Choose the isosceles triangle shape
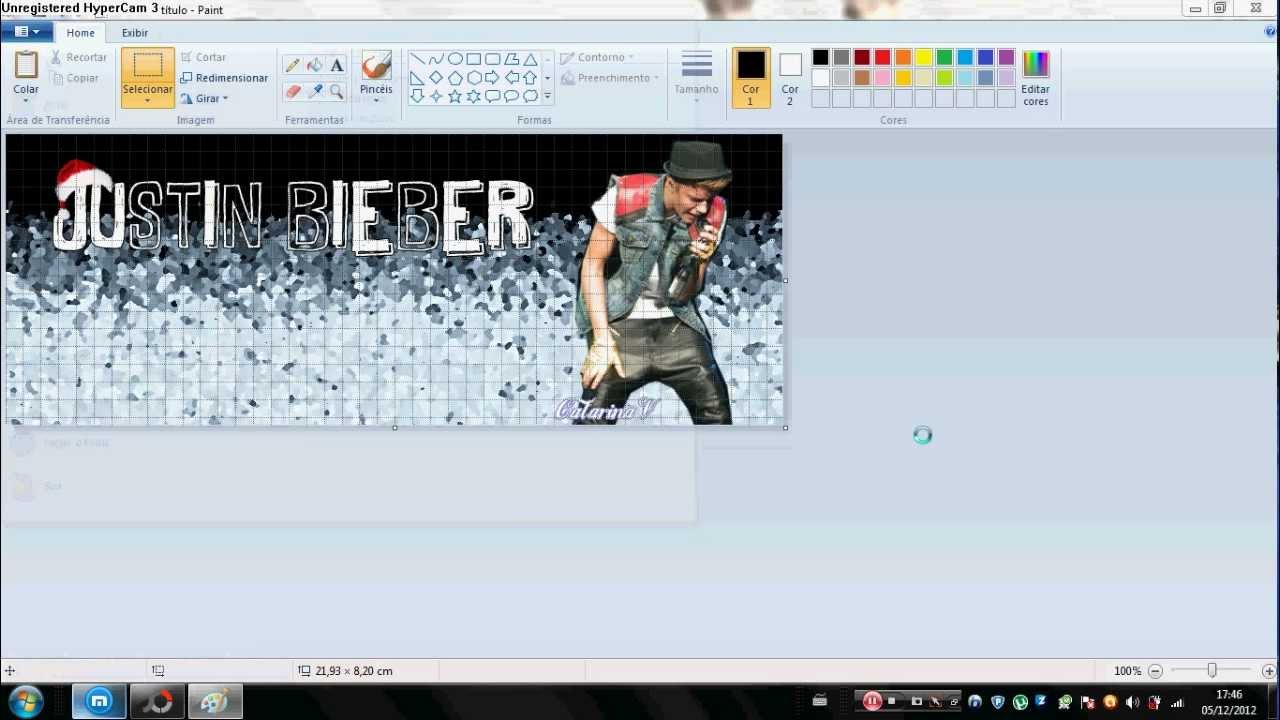Screen dimensions: 1280x720 pos(531,59)
